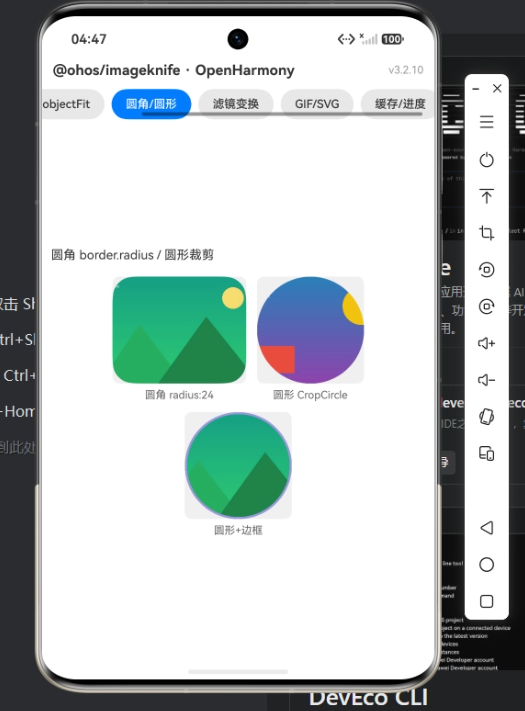Click the @ohos/imageknife · OpenHarmony title
The height and width of the screenshot is (711, 525).
click(174, 70)
